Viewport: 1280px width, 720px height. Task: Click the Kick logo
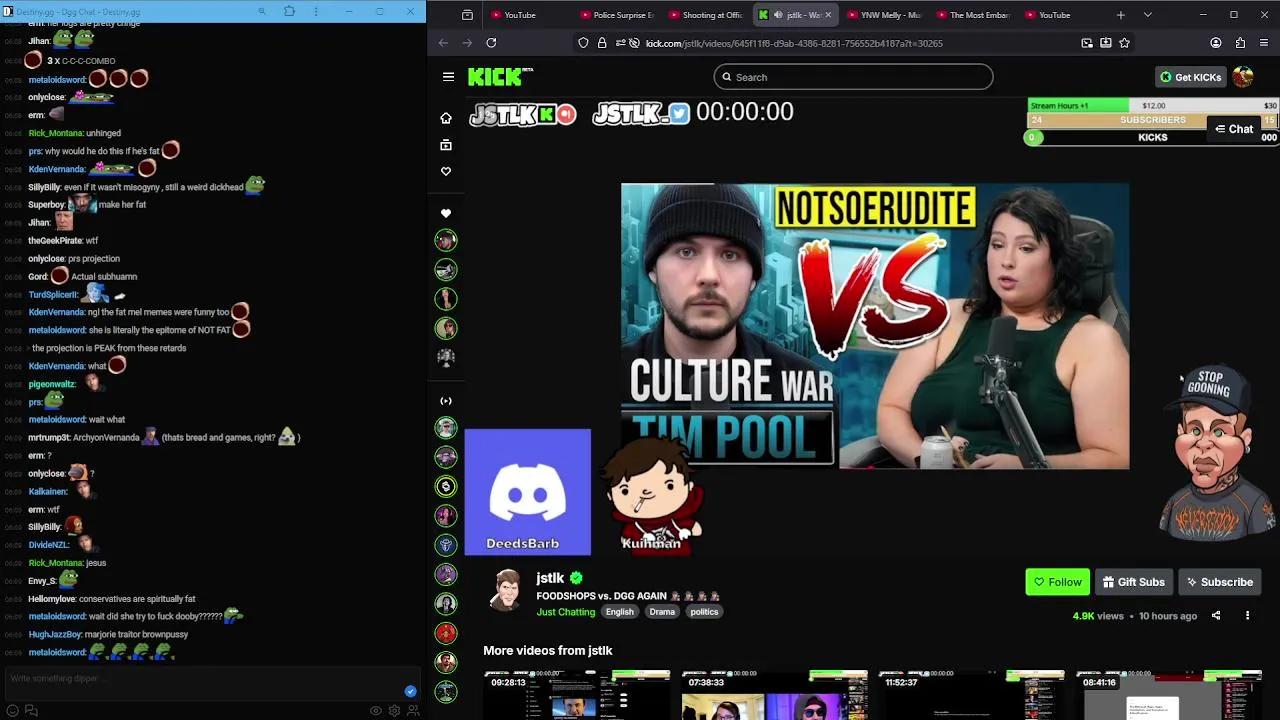click(500, 77)
